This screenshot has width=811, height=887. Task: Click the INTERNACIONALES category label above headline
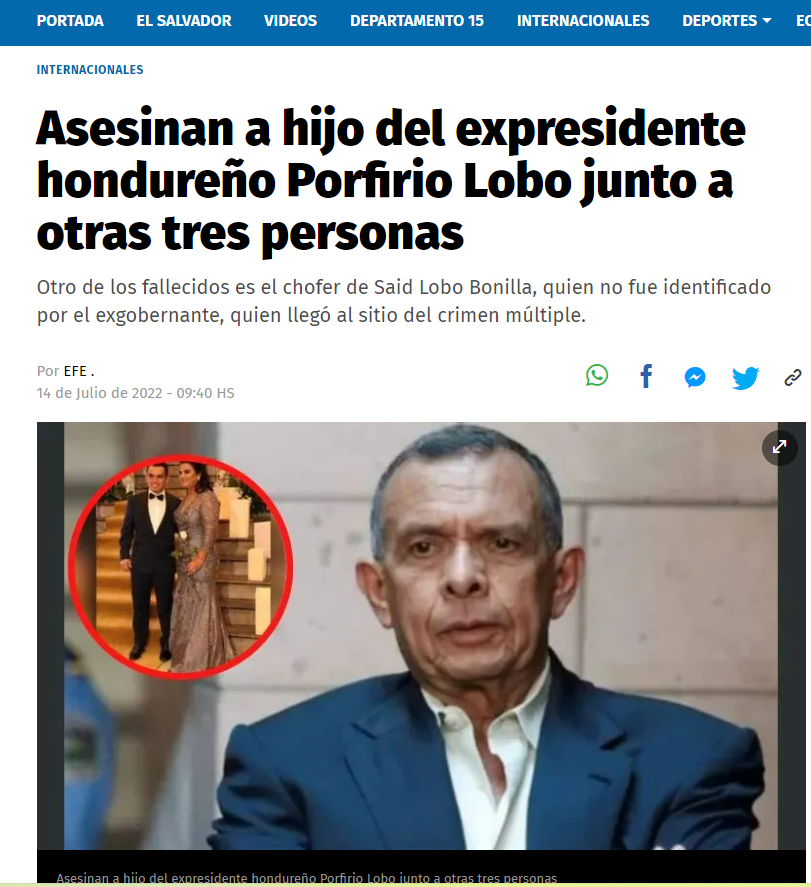[90, 70]
